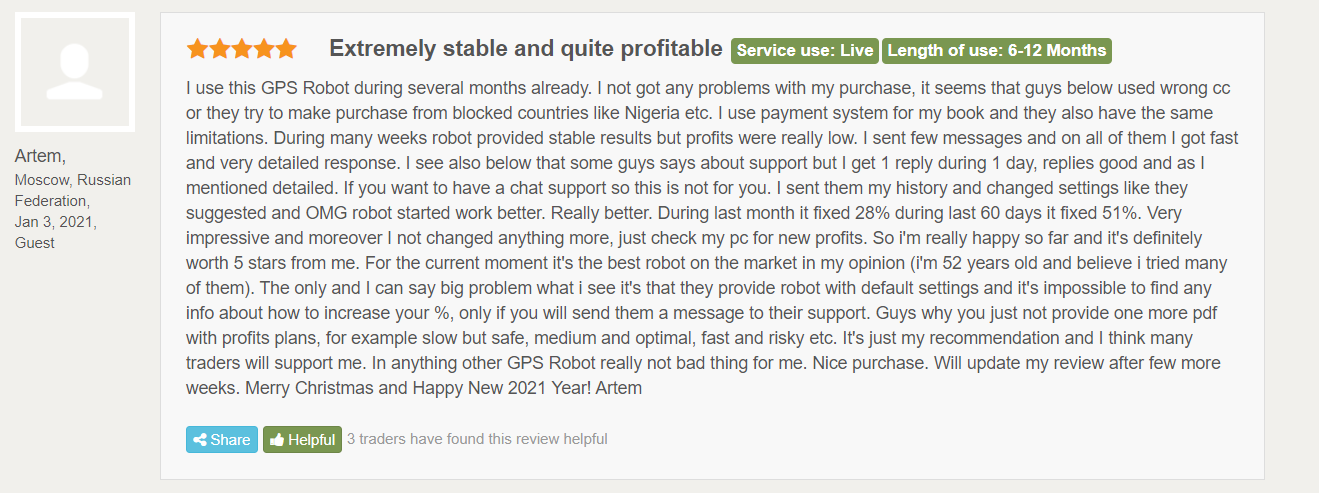Click the share arrow icon
Image resolution: width=1319 pixels, height=493 pixels.
pyautogui.click(x=200, y=440)
